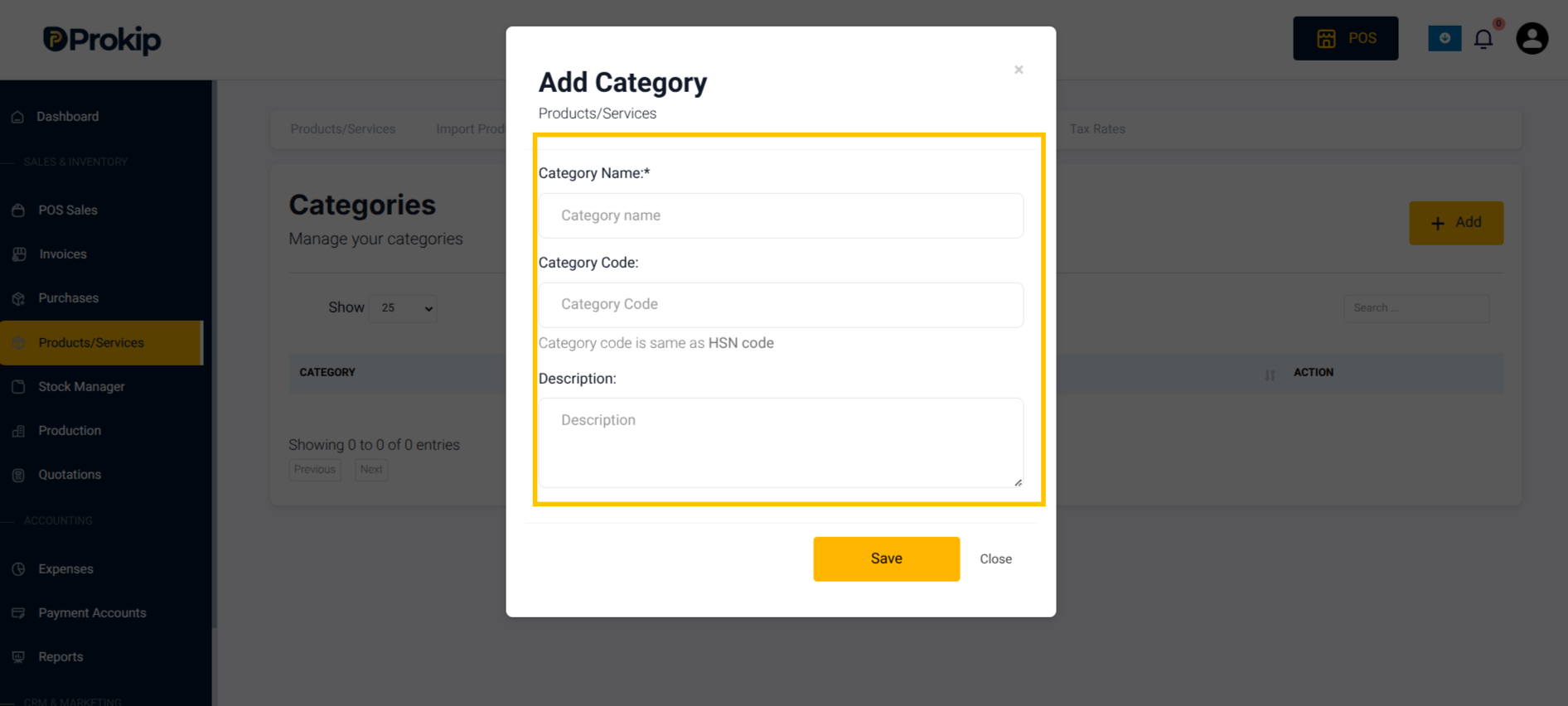Click inside the Description text area

pyautogui.click(x=781, y=442)
